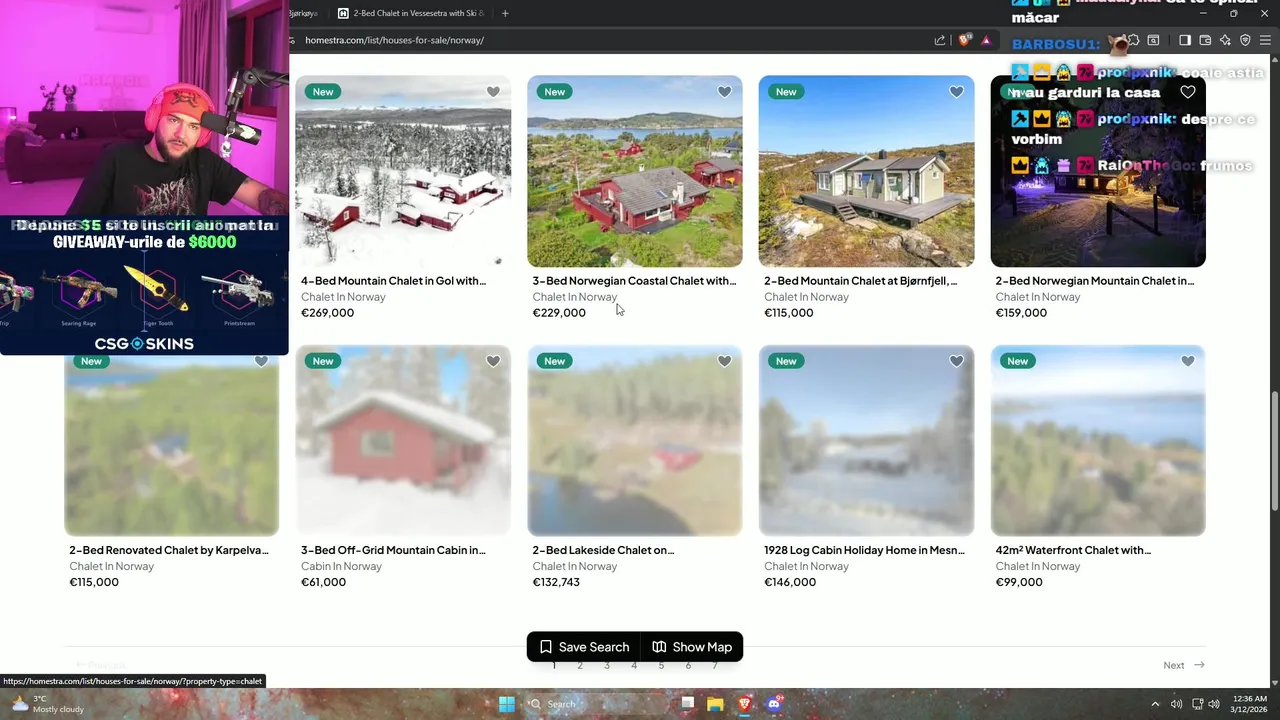This screenshot has width=1280, height=720.
Task: Open the 3-Bed Off-Grid Mountain Cabin title
Action: (x=393, y=550)
